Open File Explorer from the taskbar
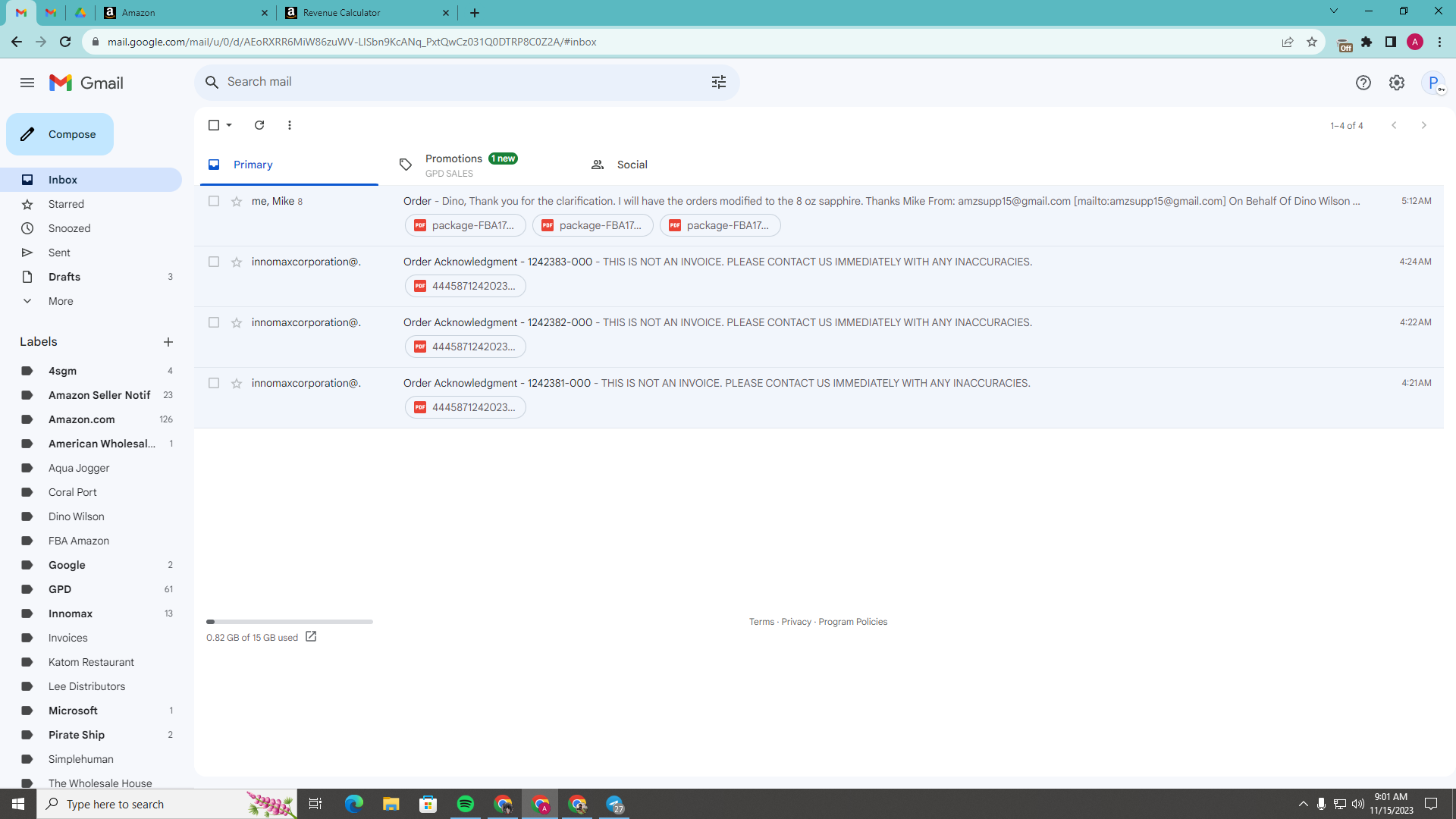This screenshot has width=1456, height=819. coord(391,804)
